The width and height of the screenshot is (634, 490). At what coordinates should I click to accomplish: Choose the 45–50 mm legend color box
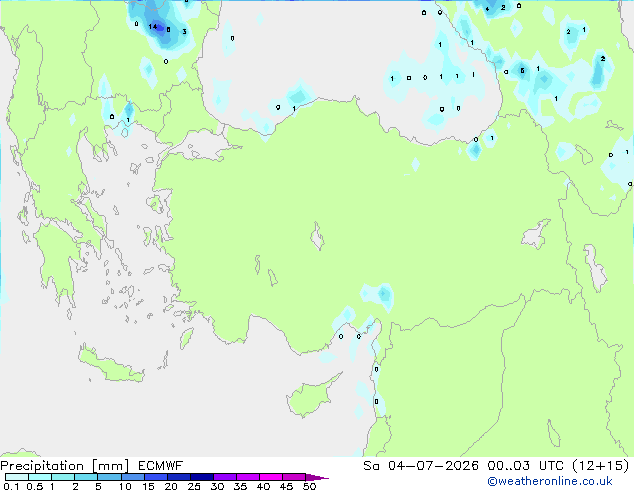(x=294, y=477)
